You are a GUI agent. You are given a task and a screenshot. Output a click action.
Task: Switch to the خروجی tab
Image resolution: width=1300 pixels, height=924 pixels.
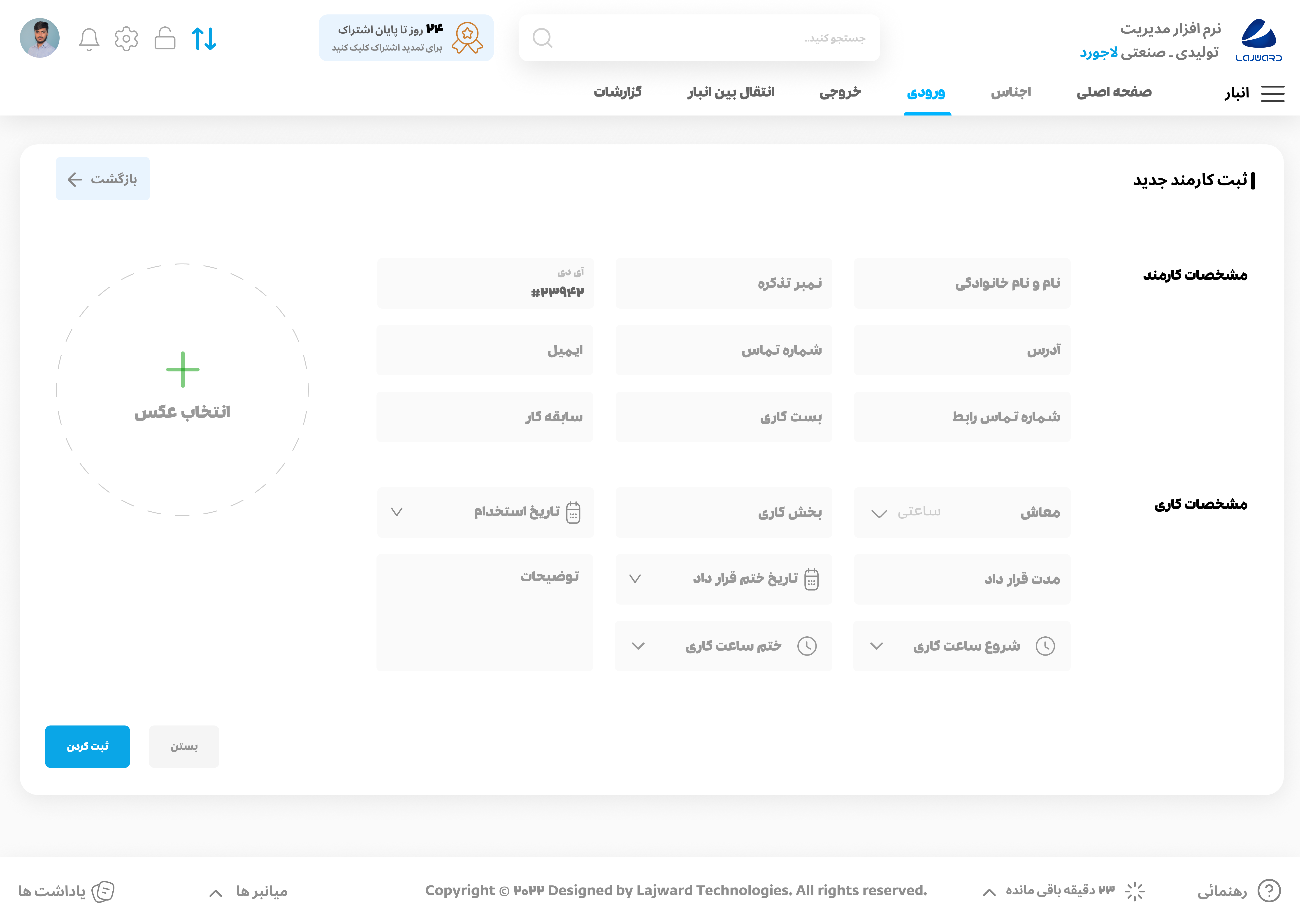pyautogui.click(x=840, y=92)
